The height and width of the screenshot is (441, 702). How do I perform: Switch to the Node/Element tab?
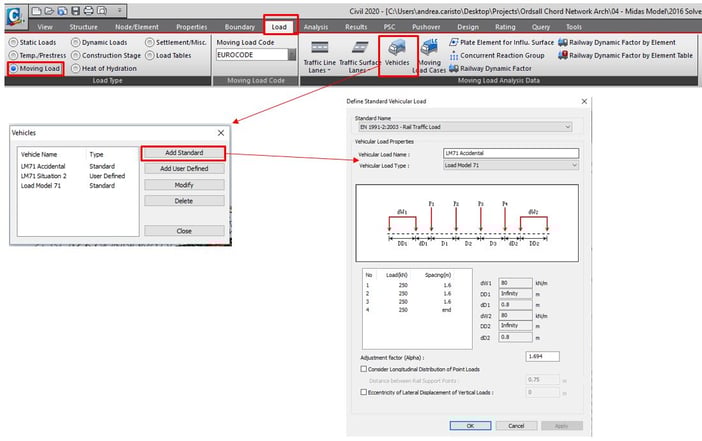[x=137, y=27]
